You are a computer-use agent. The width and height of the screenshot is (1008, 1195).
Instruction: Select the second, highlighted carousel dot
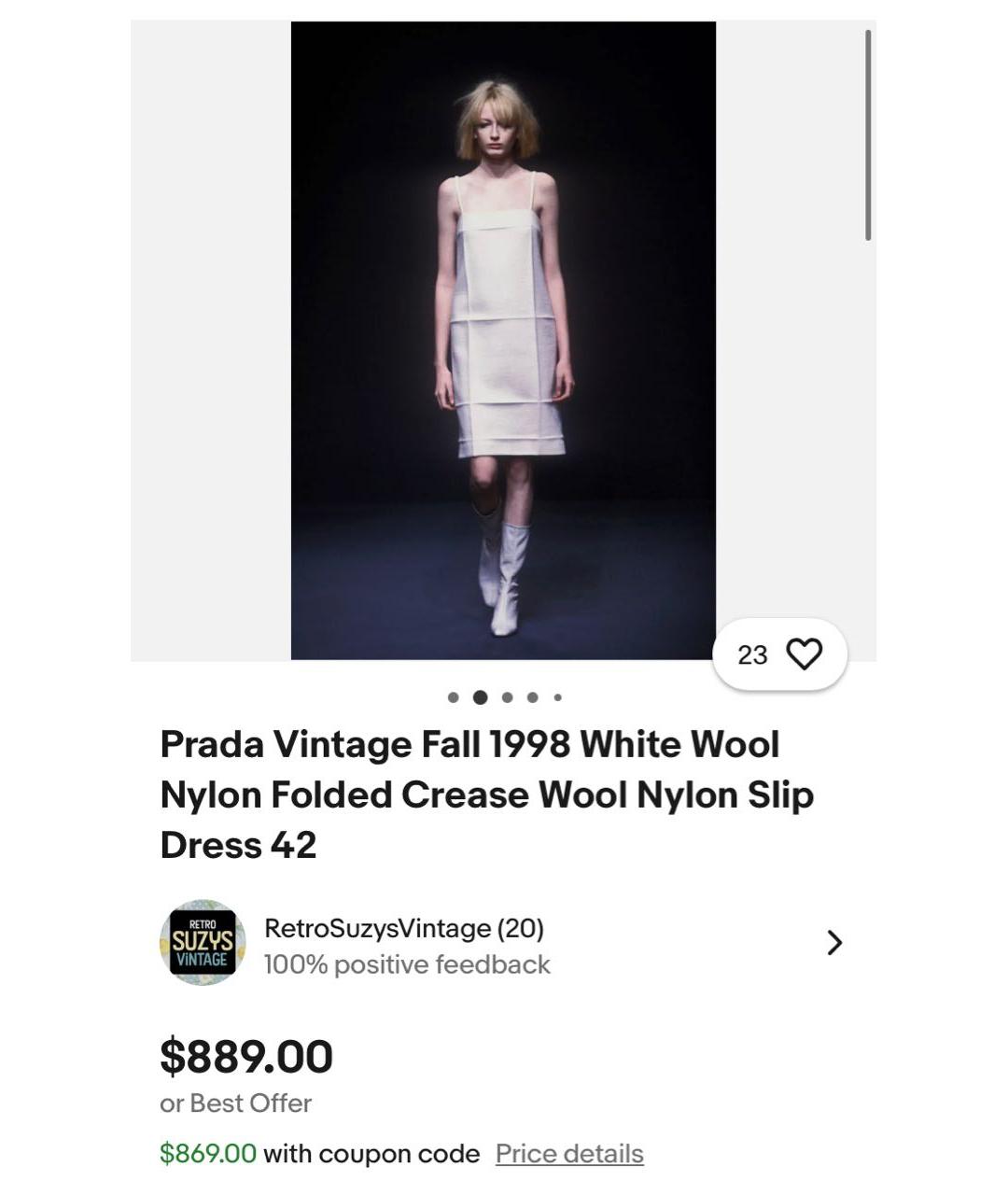click(481, 697)
